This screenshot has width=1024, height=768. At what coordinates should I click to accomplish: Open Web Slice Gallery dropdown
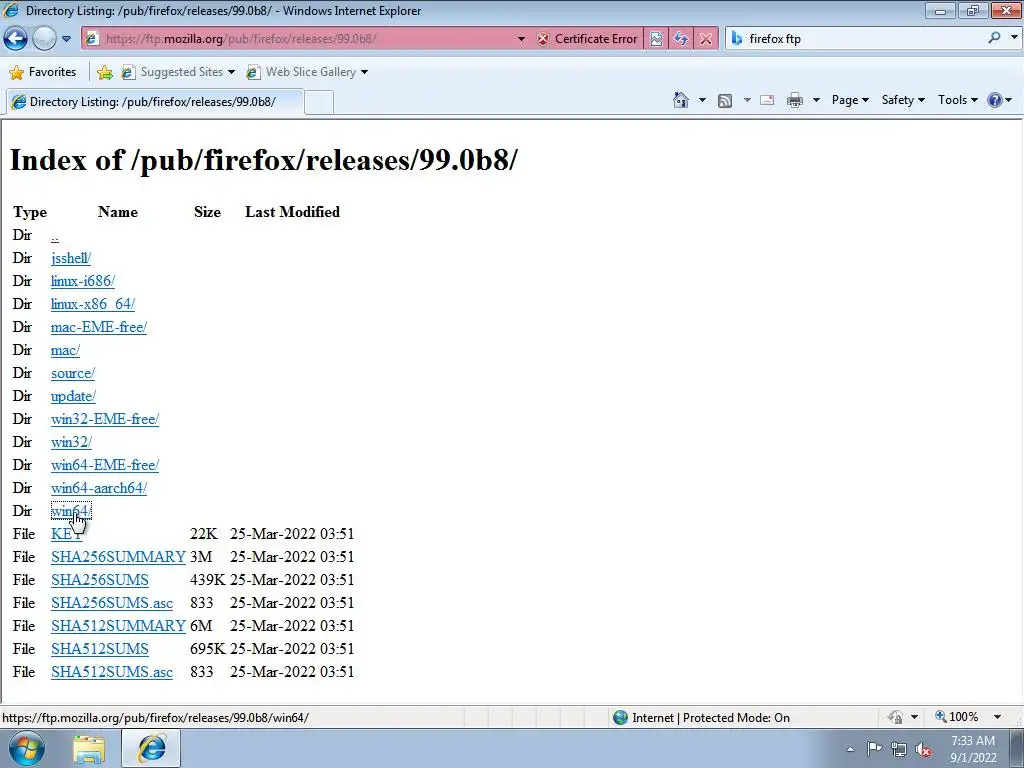tap(307, 72)
